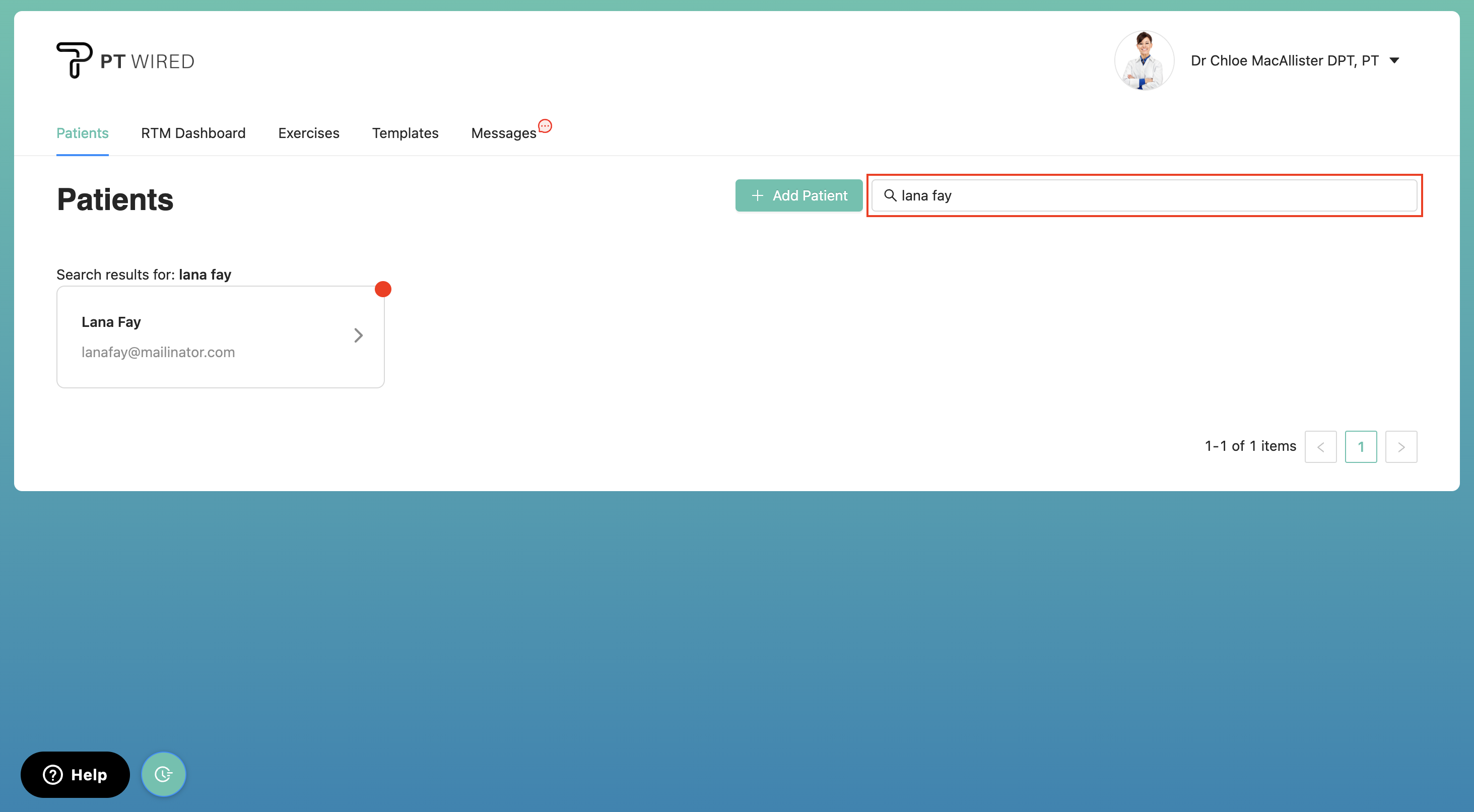The height and width of the screenshot is (812, 1474).
Task: Open the Messages tab
Action: click(504, 133)
